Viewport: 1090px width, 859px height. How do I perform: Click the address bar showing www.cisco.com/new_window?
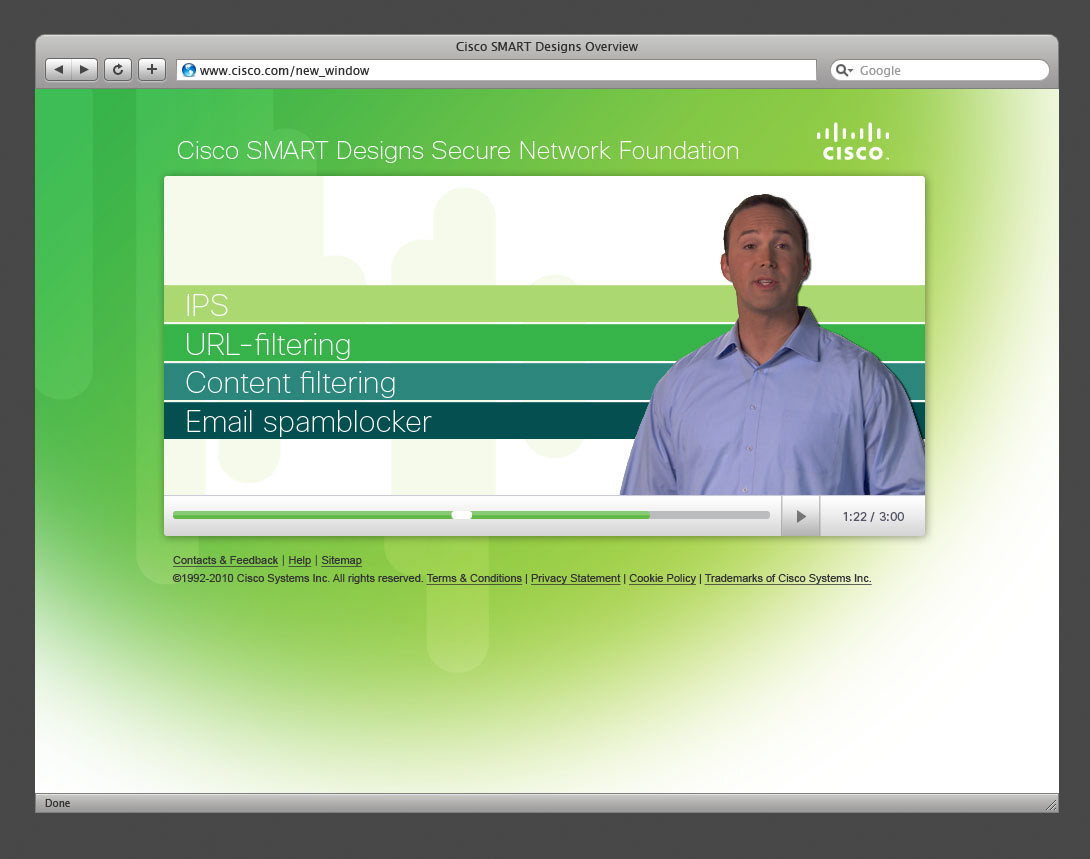click(x=496, y=70)
